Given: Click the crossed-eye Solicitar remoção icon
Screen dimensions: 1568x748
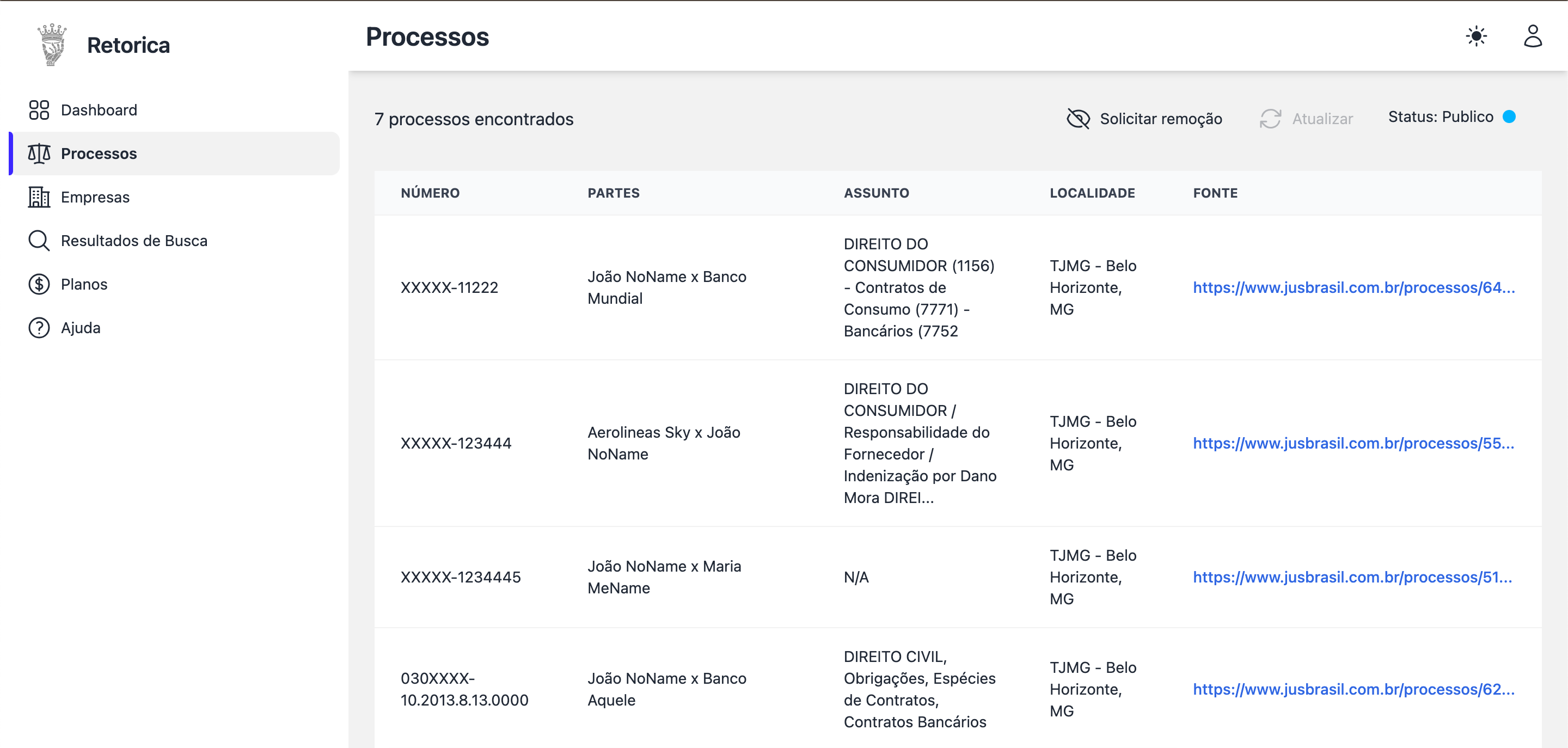Looking at the screenshot, I should point(1078,119).
